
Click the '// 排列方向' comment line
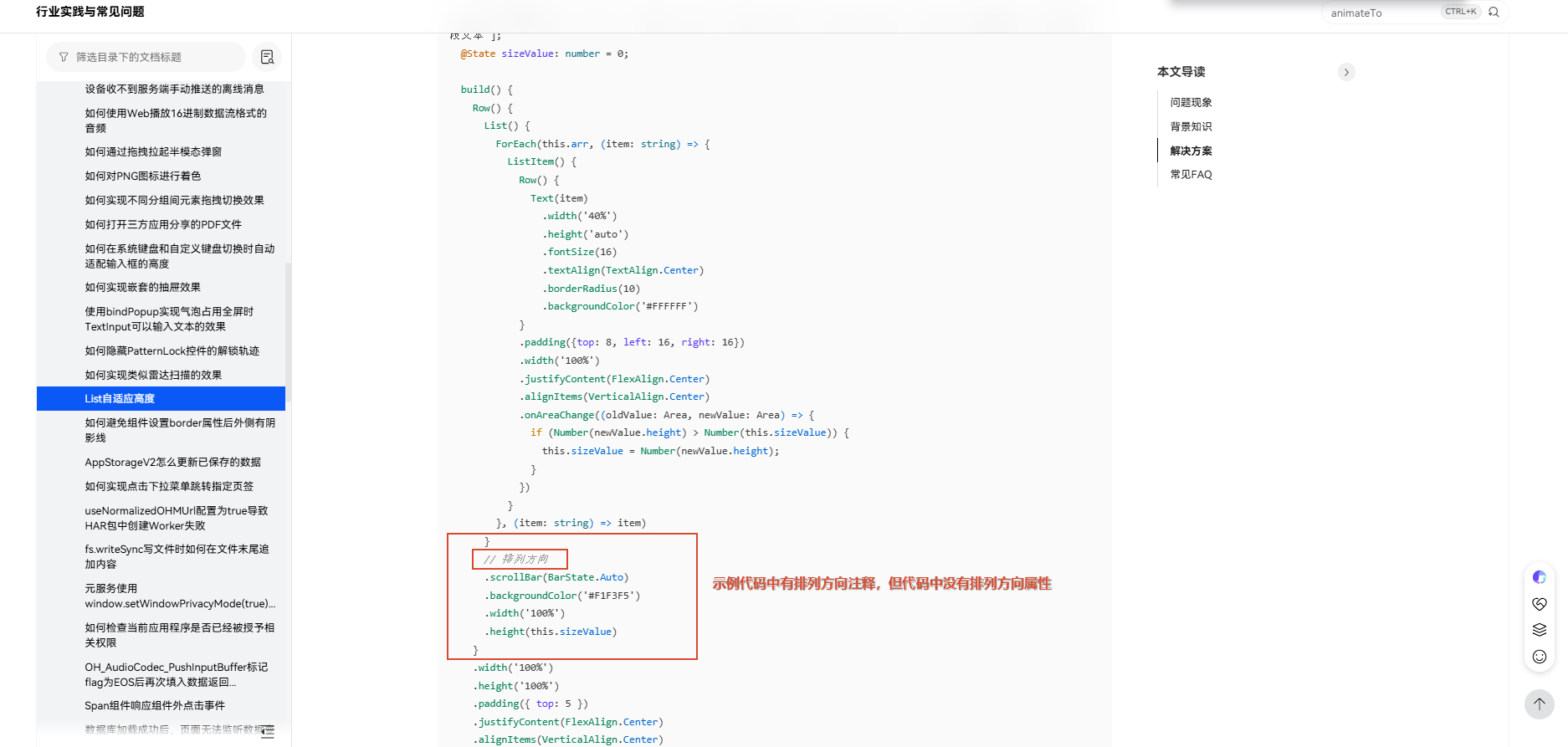[516, 559]
